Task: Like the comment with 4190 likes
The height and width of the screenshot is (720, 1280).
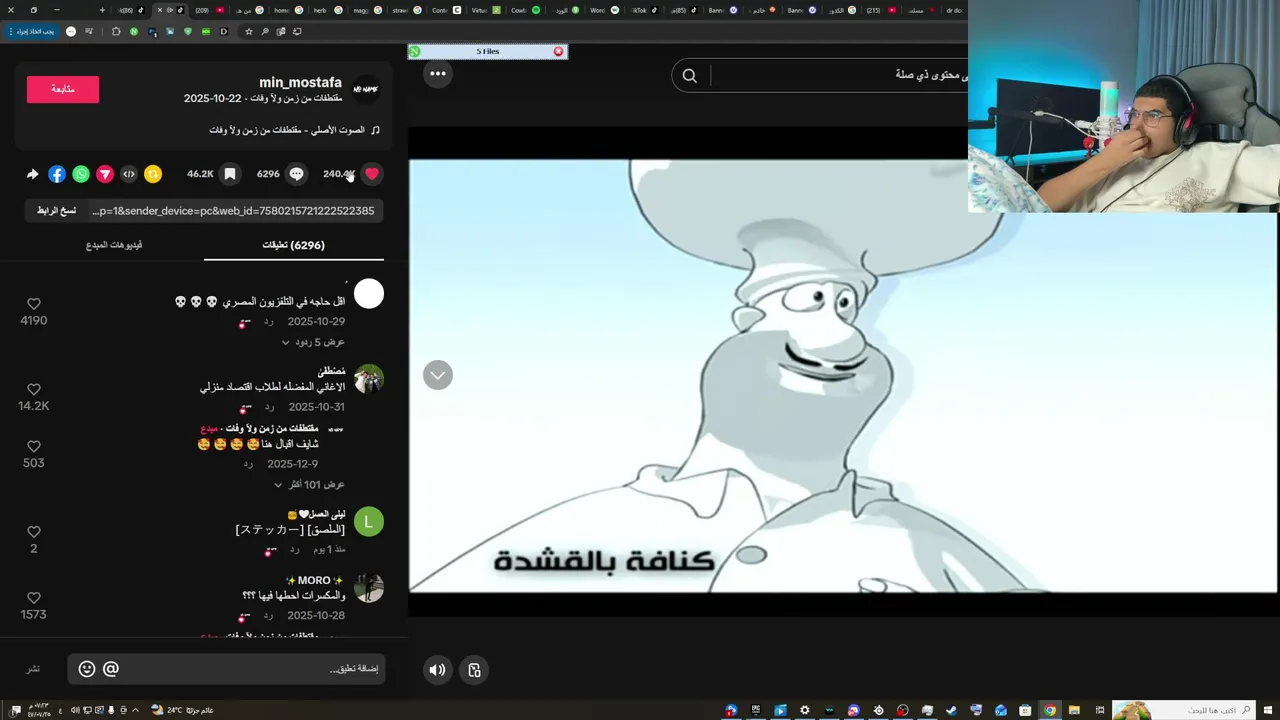Action: click(x=34, y=304)
